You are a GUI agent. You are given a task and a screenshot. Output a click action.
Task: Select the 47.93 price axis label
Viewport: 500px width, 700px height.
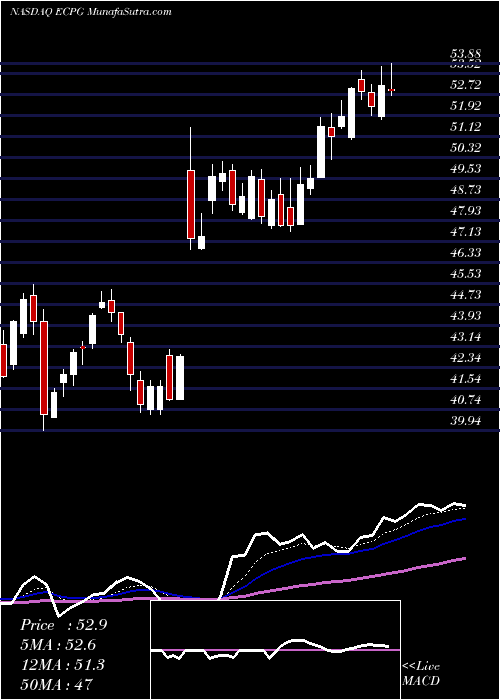[466, 210]
